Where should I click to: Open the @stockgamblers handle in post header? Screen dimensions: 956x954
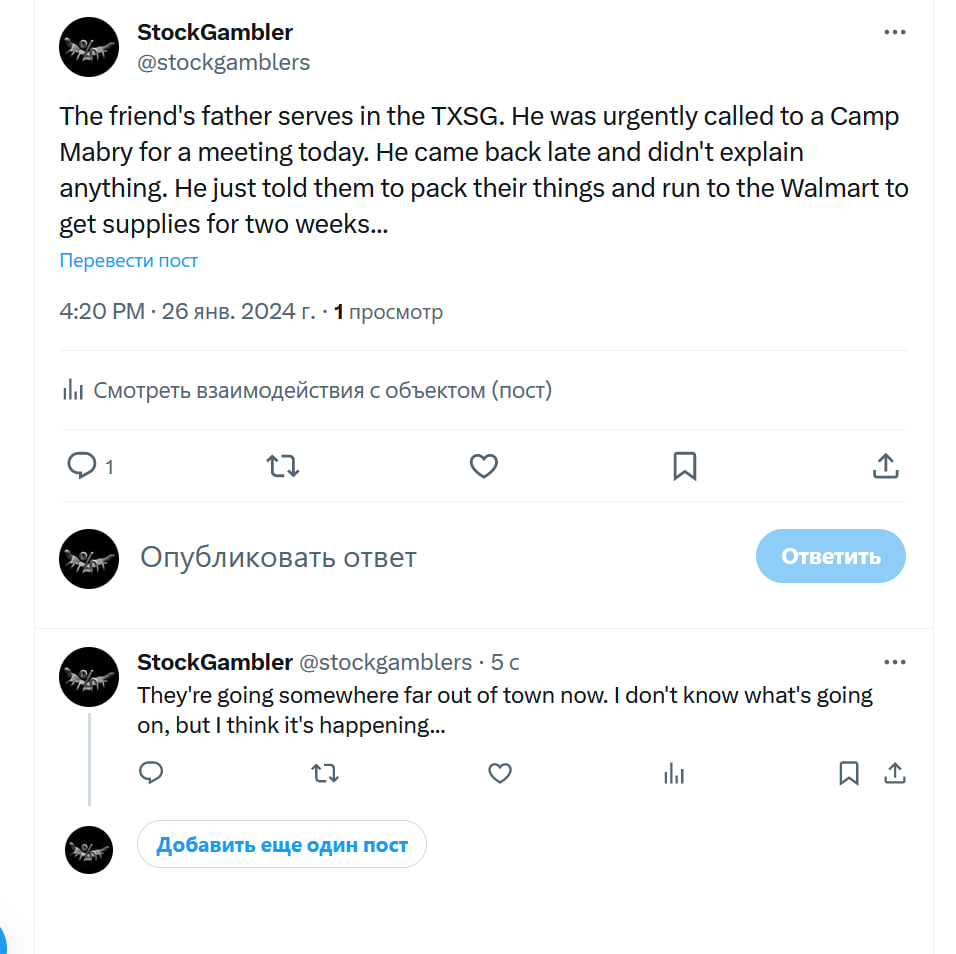[223, 62]
